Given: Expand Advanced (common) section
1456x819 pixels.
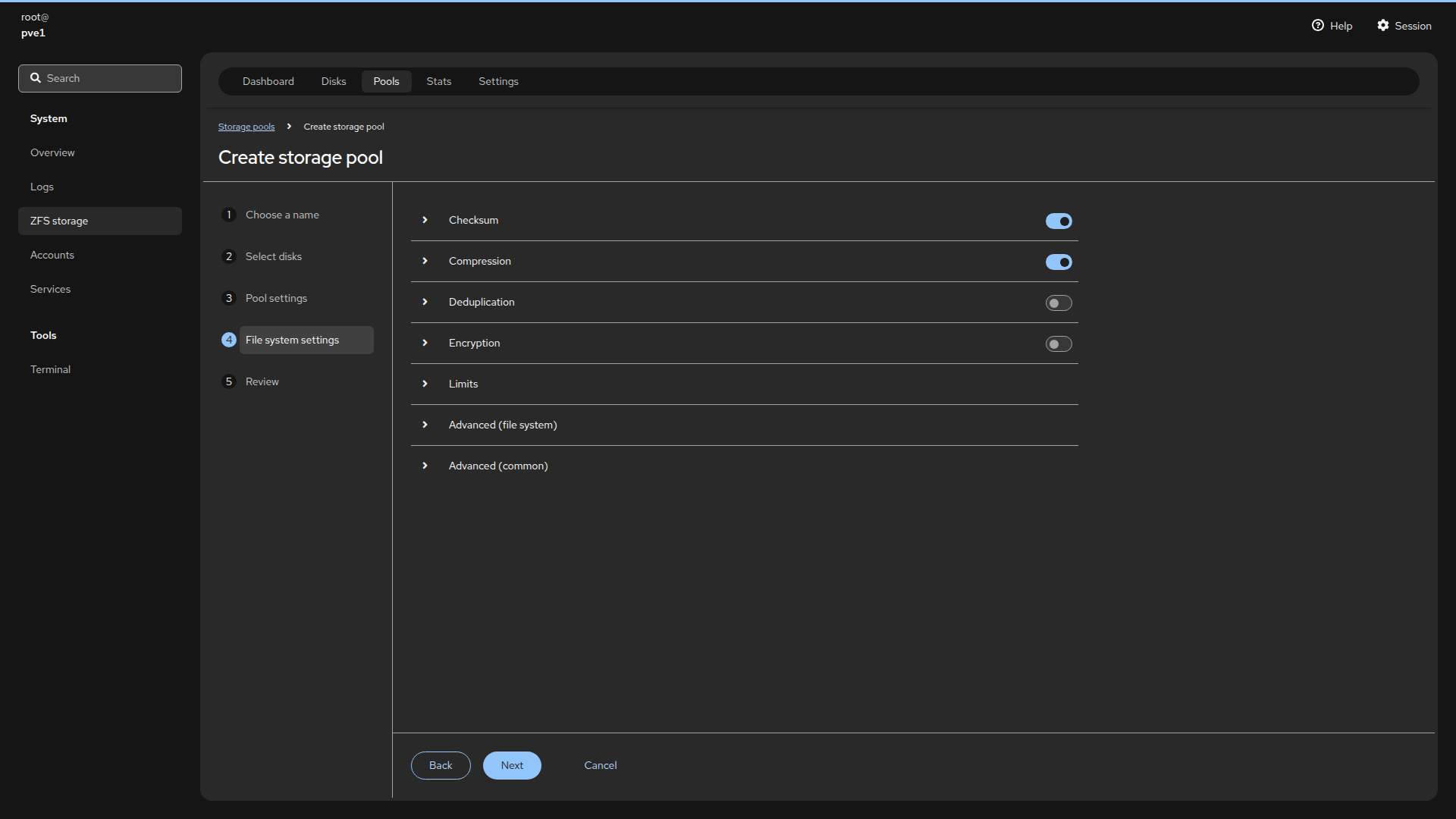Looking at the screenshot, I should 425,466.
